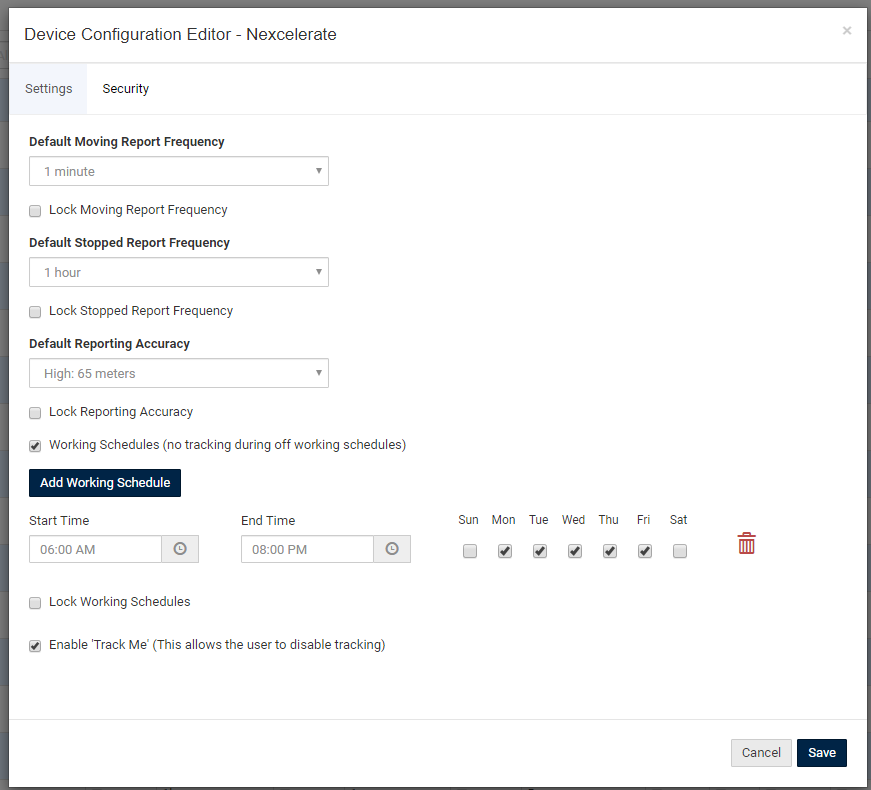Expand the Default Reporting Accuracy dropdown
This screenshot has height=790, width=871.
(x=179, y=373)
